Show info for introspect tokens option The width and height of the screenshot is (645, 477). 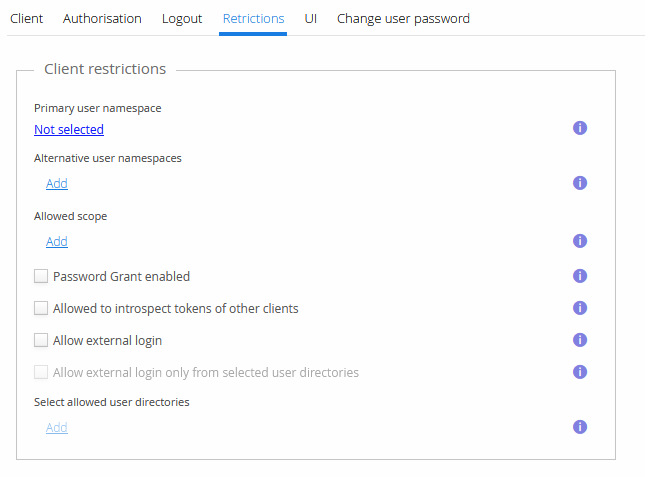coord(579,308)
